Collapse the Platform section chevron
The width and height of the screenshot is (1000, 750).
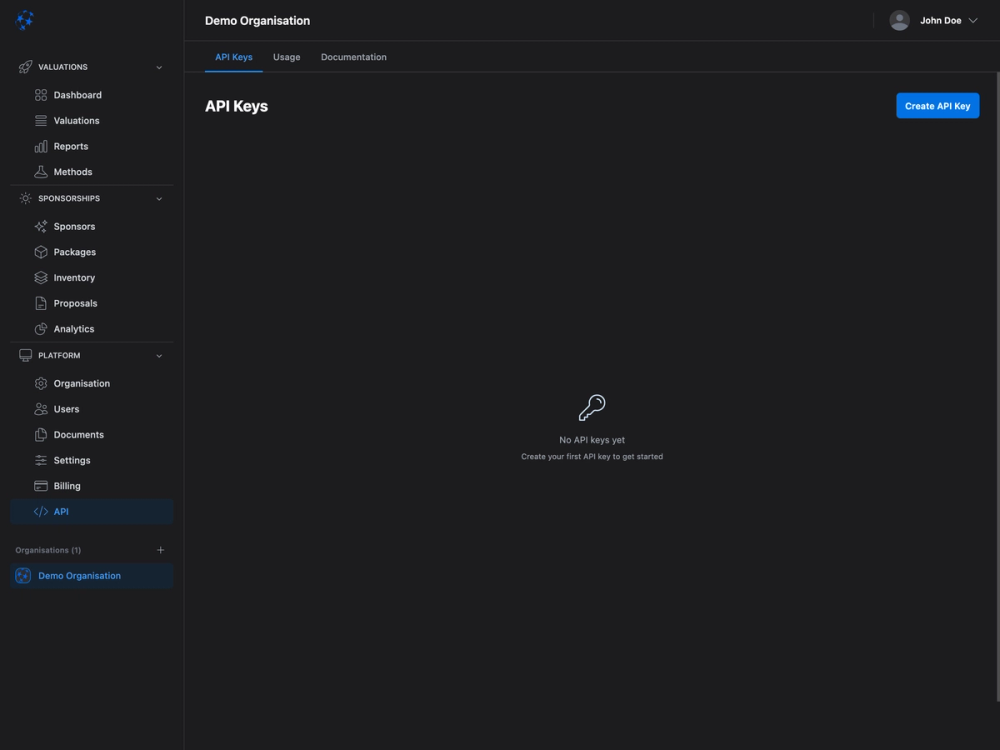click(158, 355)
